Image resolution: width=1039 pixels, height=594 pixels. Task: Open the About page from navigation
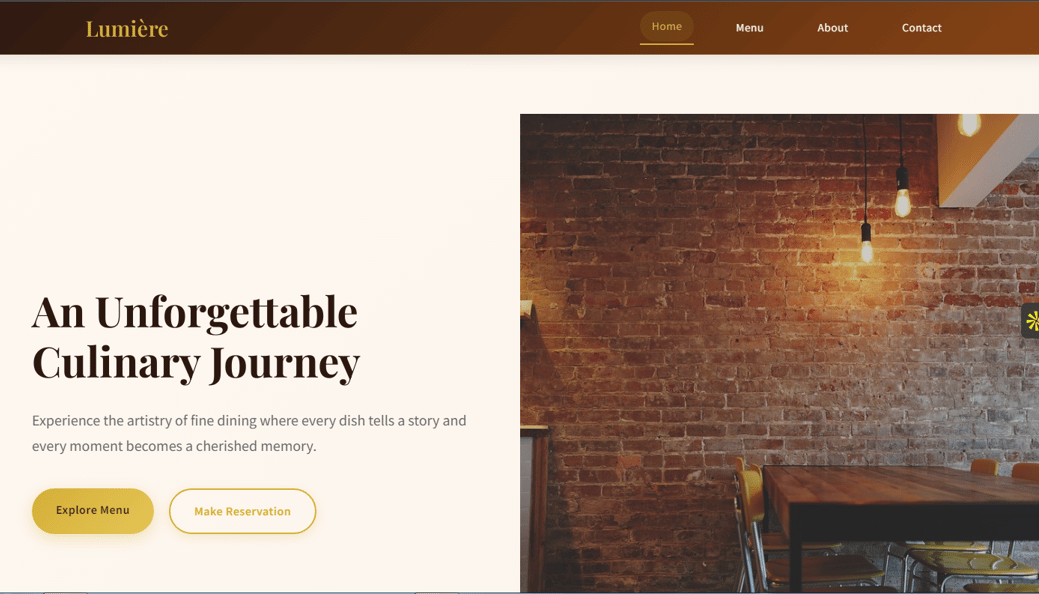[832, 28]
